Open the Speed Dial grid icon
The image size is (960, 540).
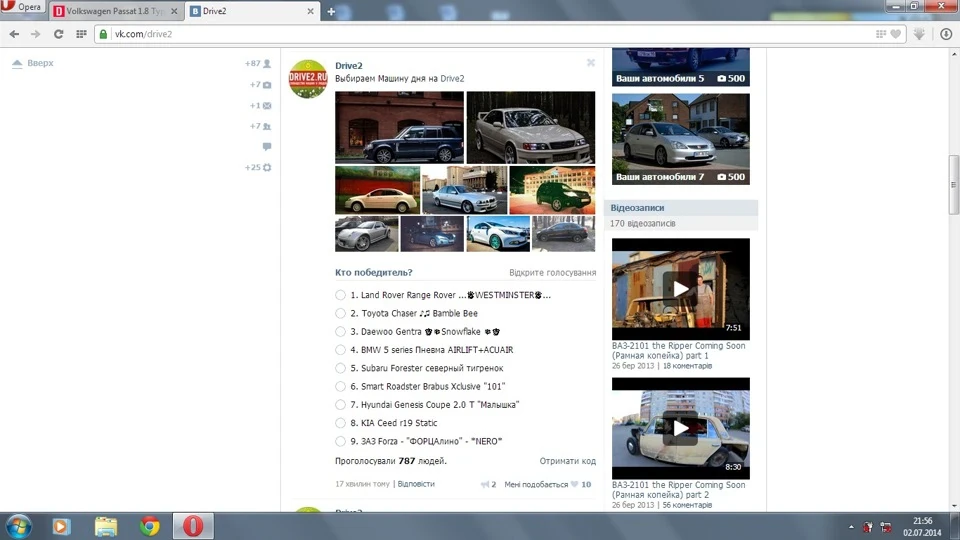click(81, 34)
